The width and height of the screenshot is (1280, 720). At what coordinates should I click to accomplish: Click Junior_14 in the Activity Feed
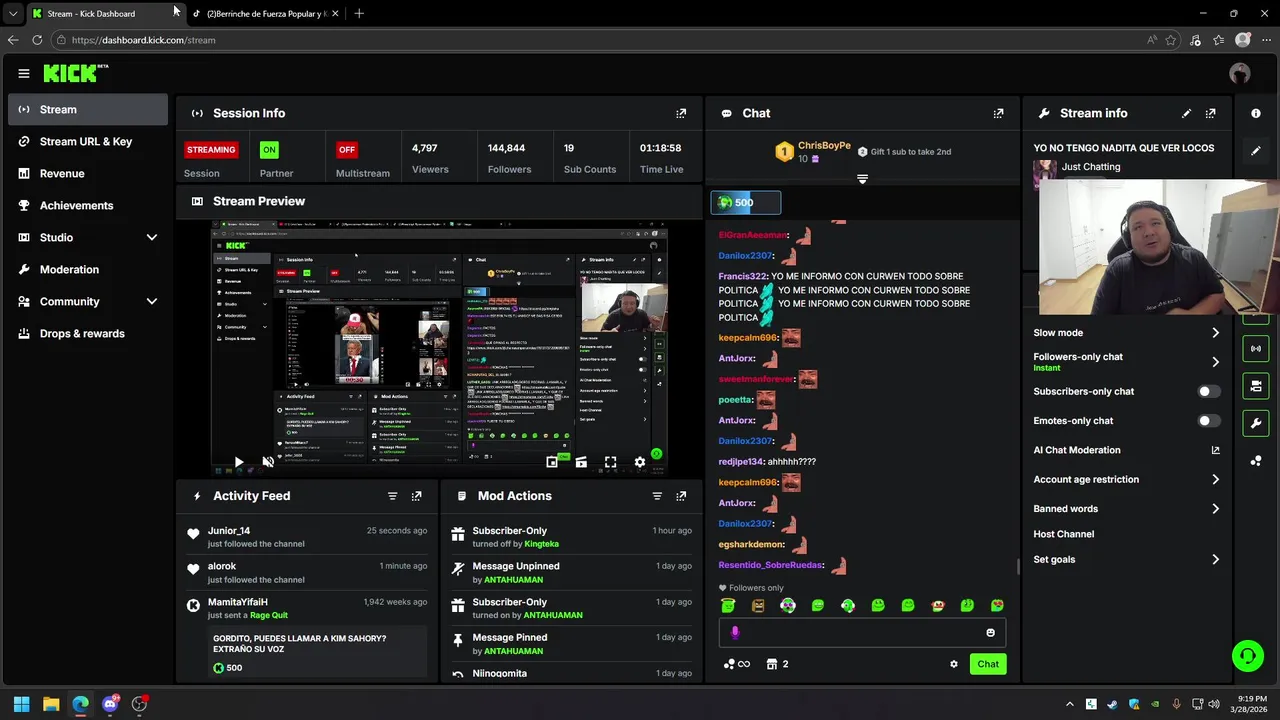pyautogui.click(x=229, y=531)
